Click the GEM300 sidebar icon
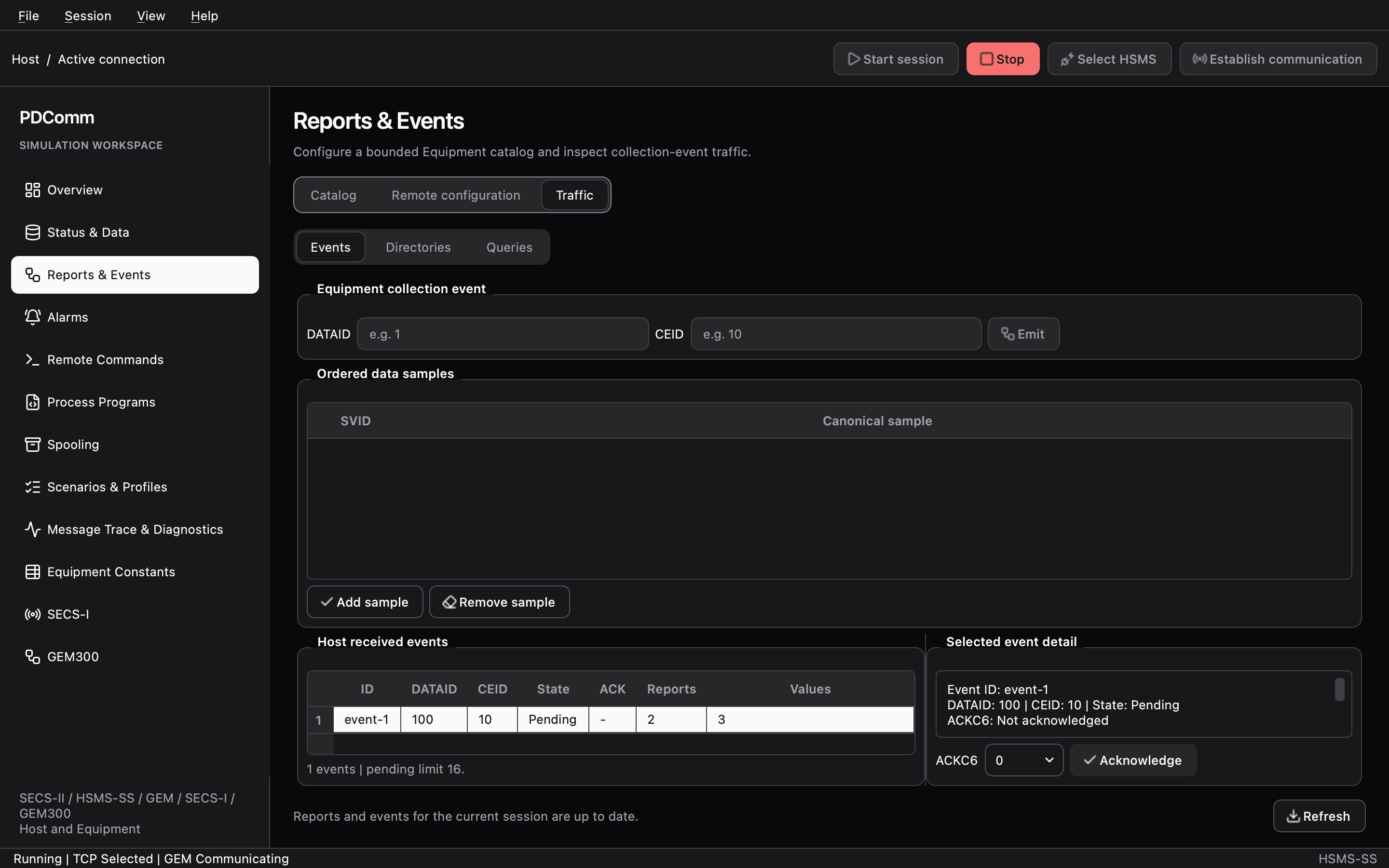The image size is (1389, 868). (x=33, y=657)
